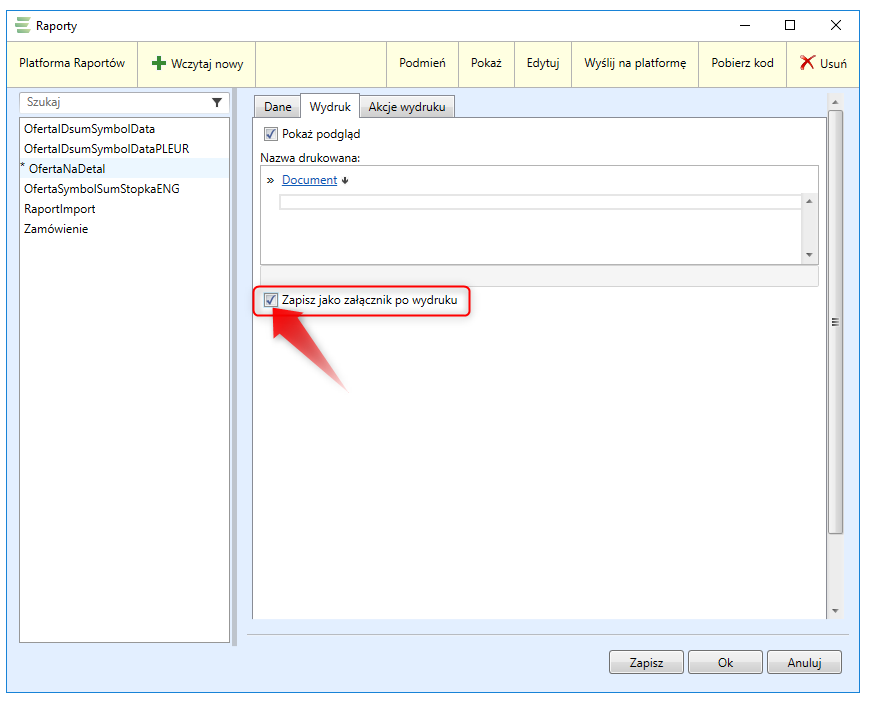Click the right panel vertical scrollbar thumb

click(836, 320)
